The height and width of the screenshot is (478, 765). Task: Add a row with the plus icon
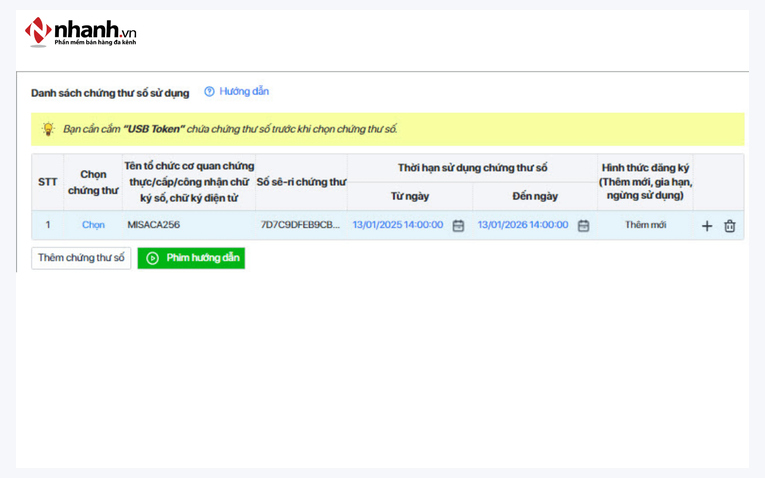pos(707,226)
